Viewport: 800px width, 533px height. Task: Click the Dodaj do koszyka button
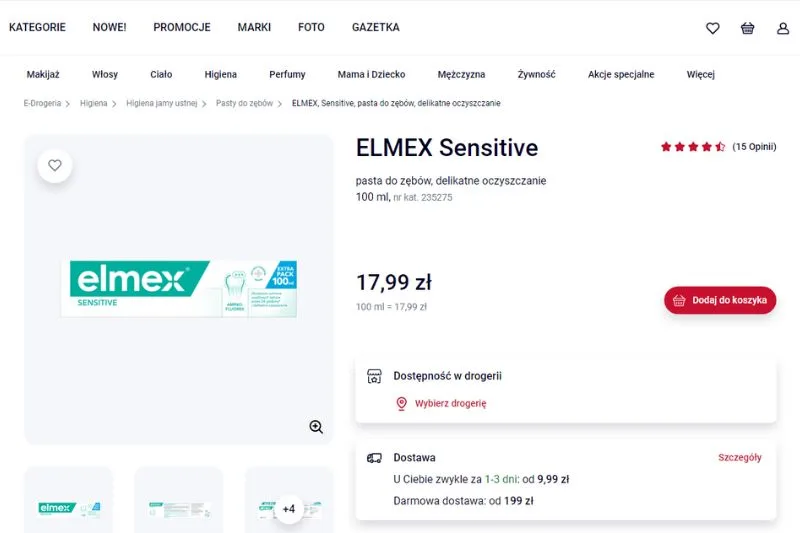coord(720,300)
